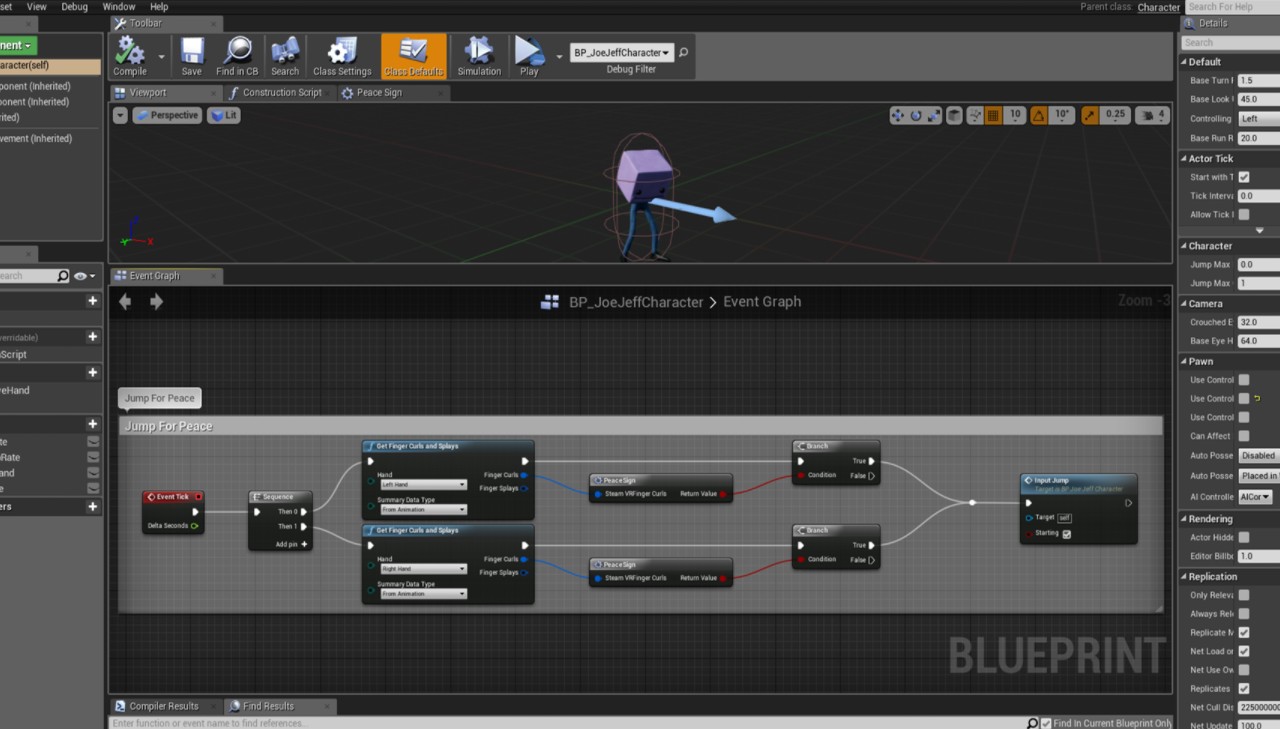
Task: Open the Left Hand dropdown on node
Action: pyautogui.click(x=423, y=485)
